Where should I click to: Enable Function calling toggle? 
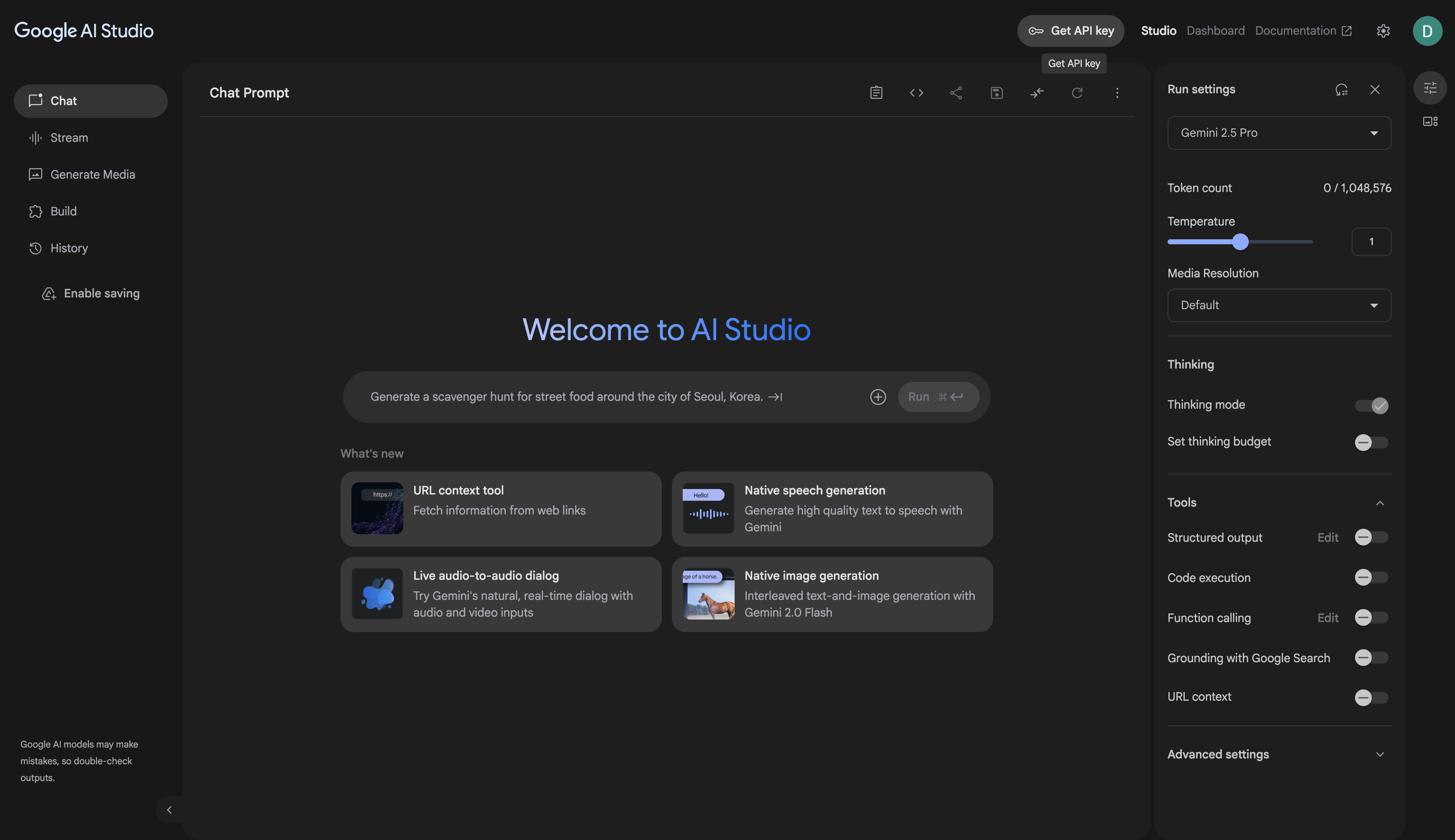pyautogui.click(x=1371, y=618)
